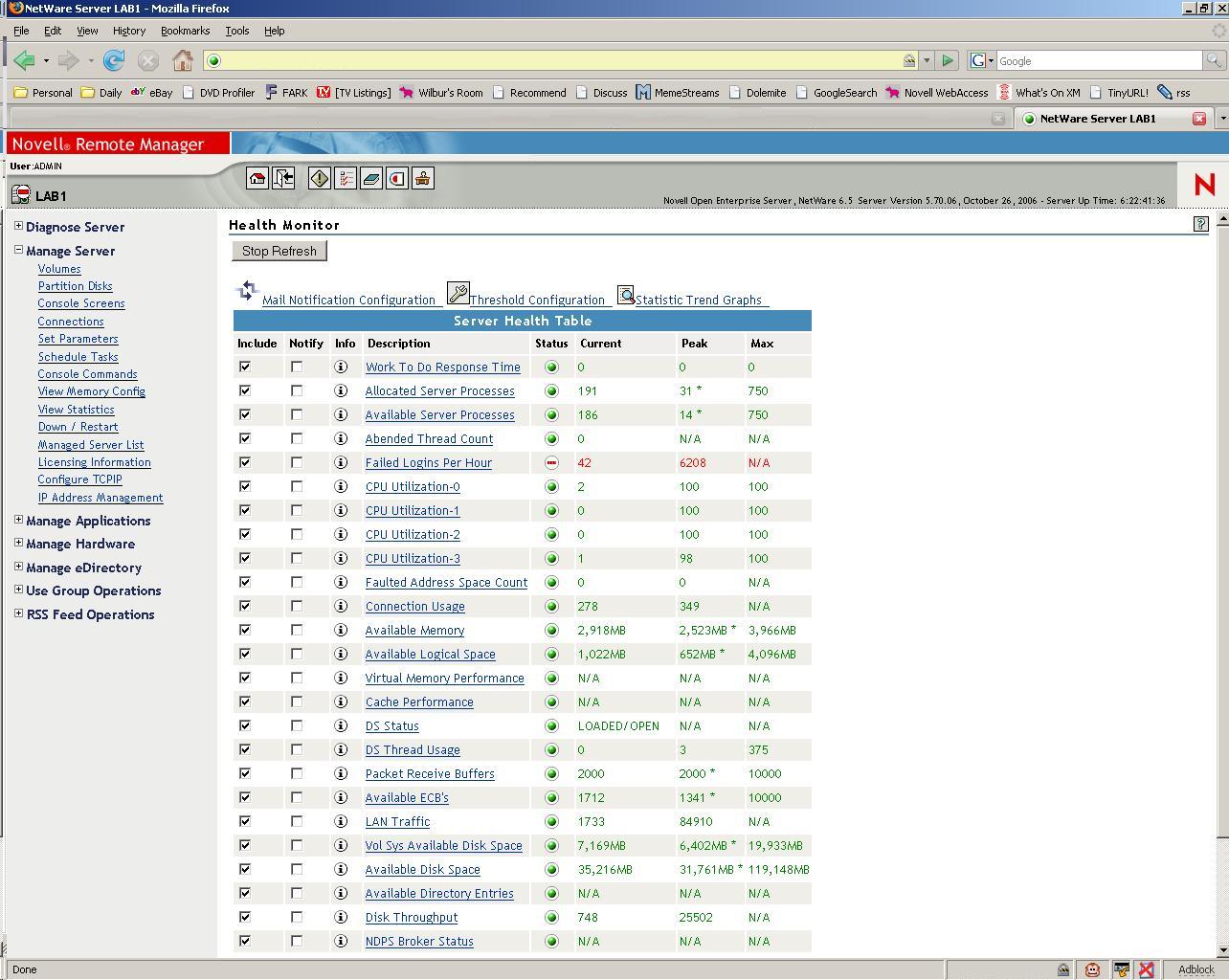Enable Notify for Available Memory
The height and width of the screenshot is (980, 1229).
click(x=297, y=630)
